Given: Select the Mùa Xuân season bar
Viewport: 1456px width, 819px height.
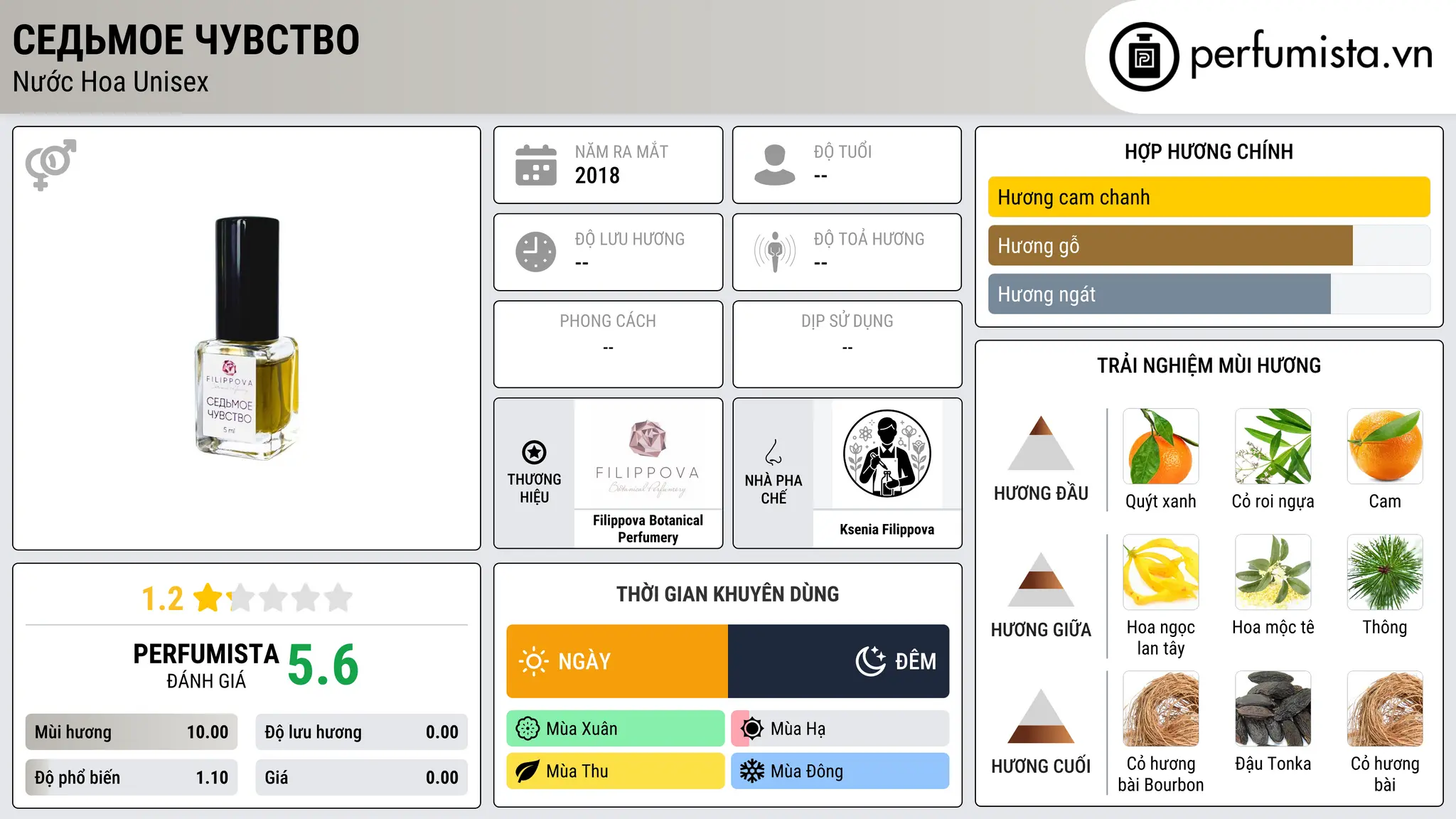Looking at the screenshot, I should pyautogui.click(x=616, y=729).
